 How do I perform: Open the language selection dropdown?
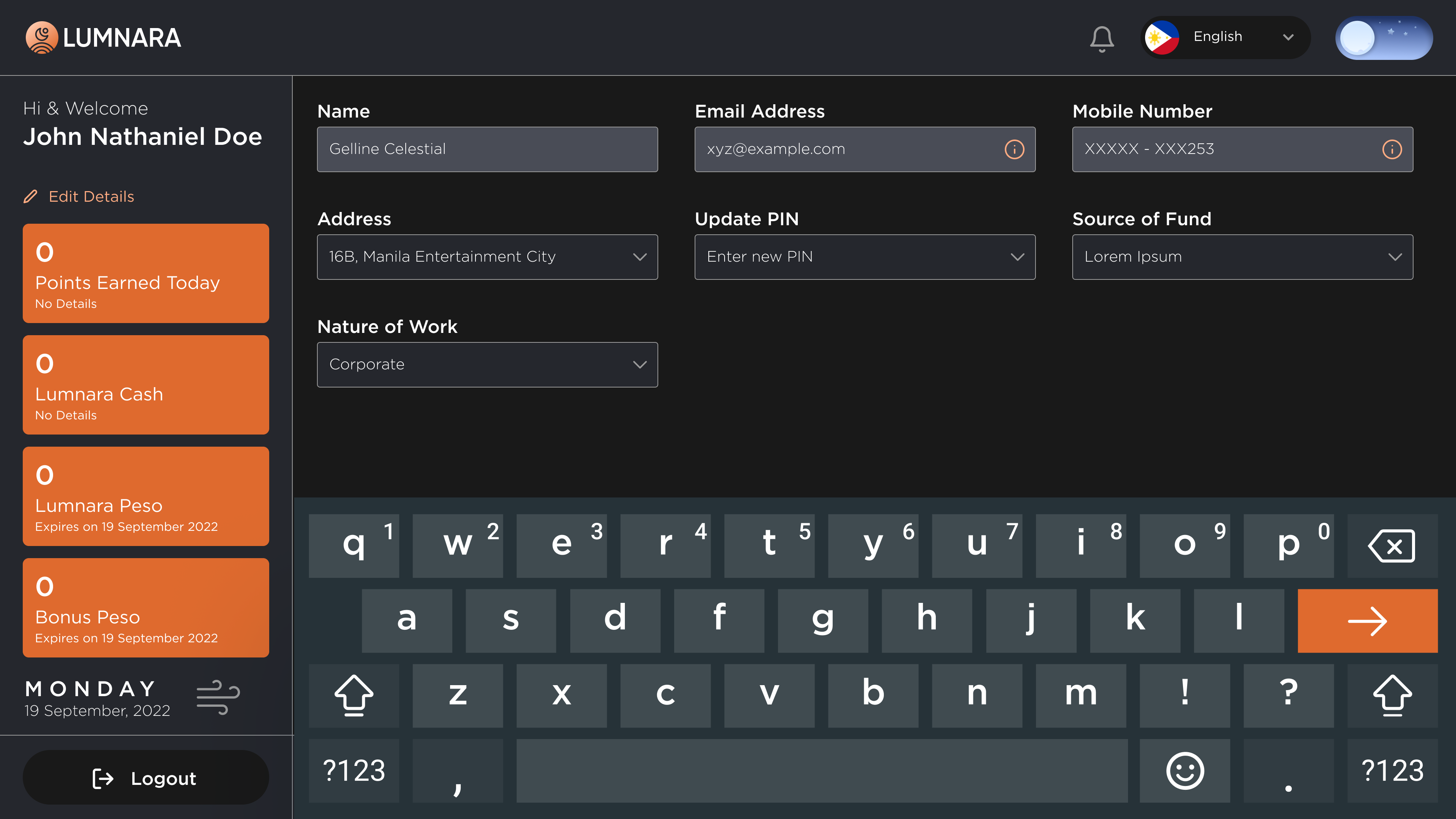click(1225, 37)
